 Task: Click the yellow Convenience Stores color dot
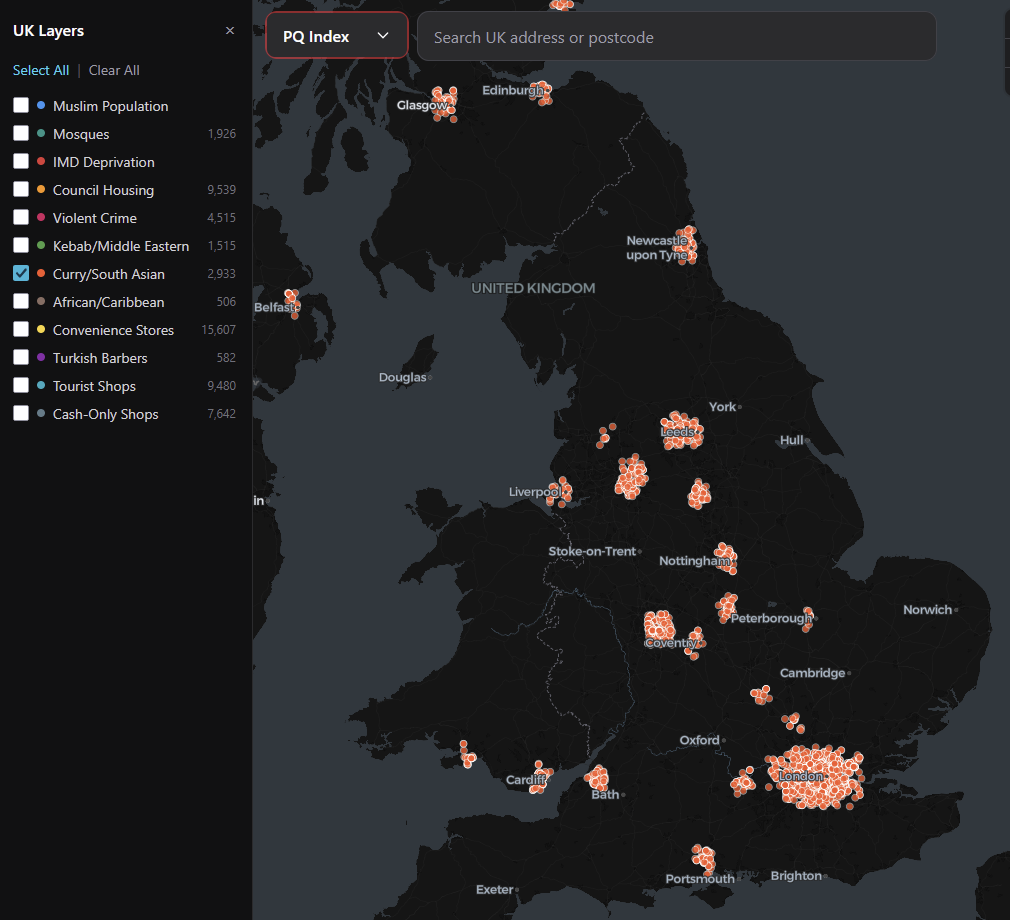pos(41,329)
